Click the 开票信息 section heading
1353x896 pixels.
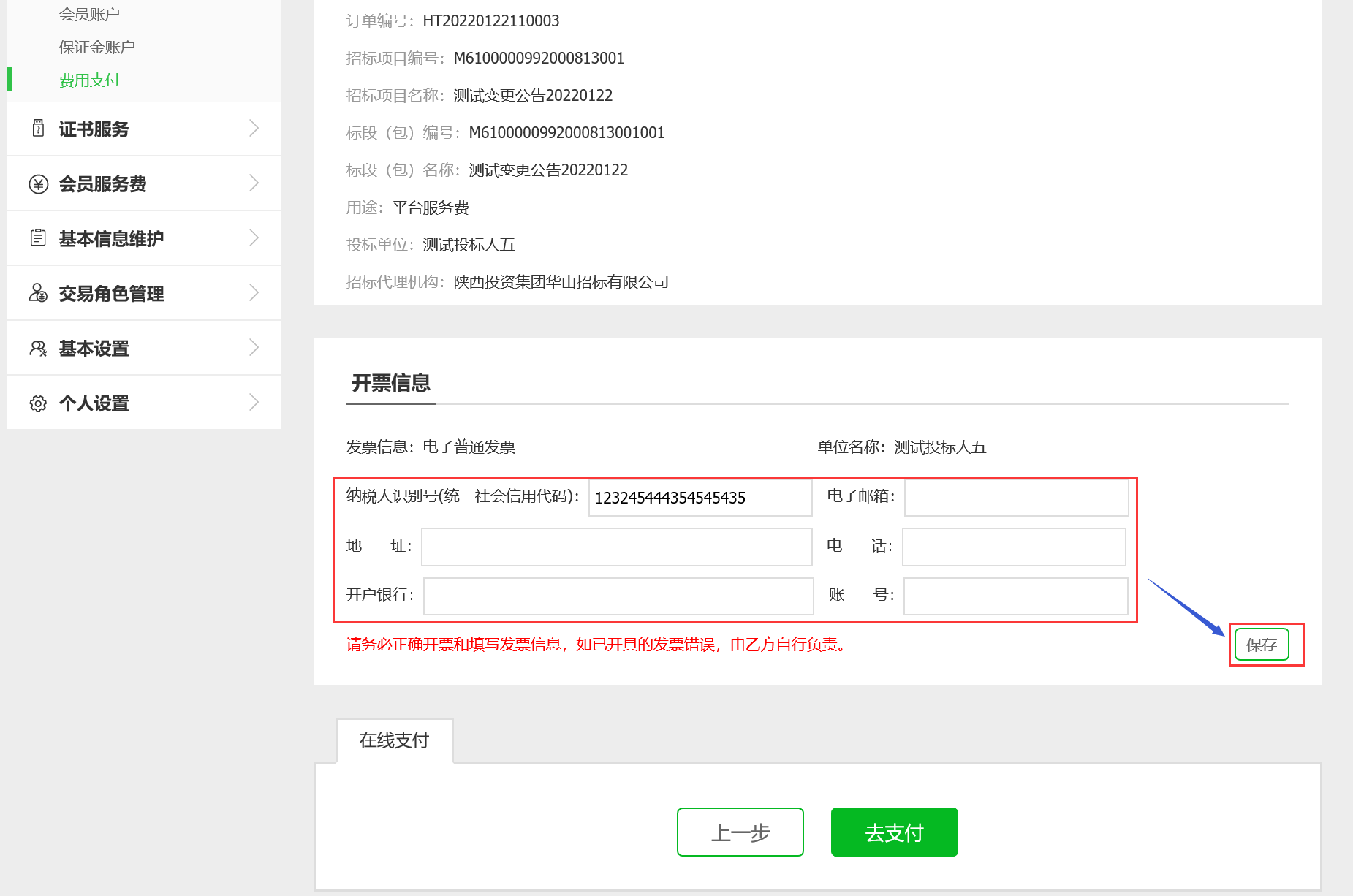click(391, 383)
